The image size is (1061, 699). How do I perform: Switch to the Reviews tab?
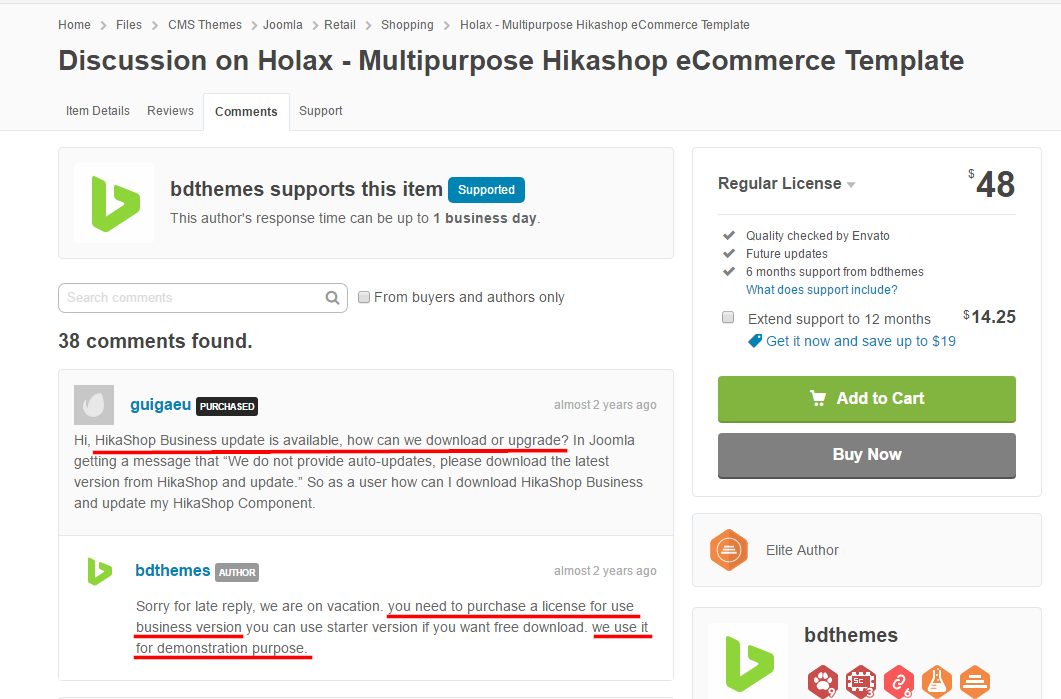coord(170,111)
